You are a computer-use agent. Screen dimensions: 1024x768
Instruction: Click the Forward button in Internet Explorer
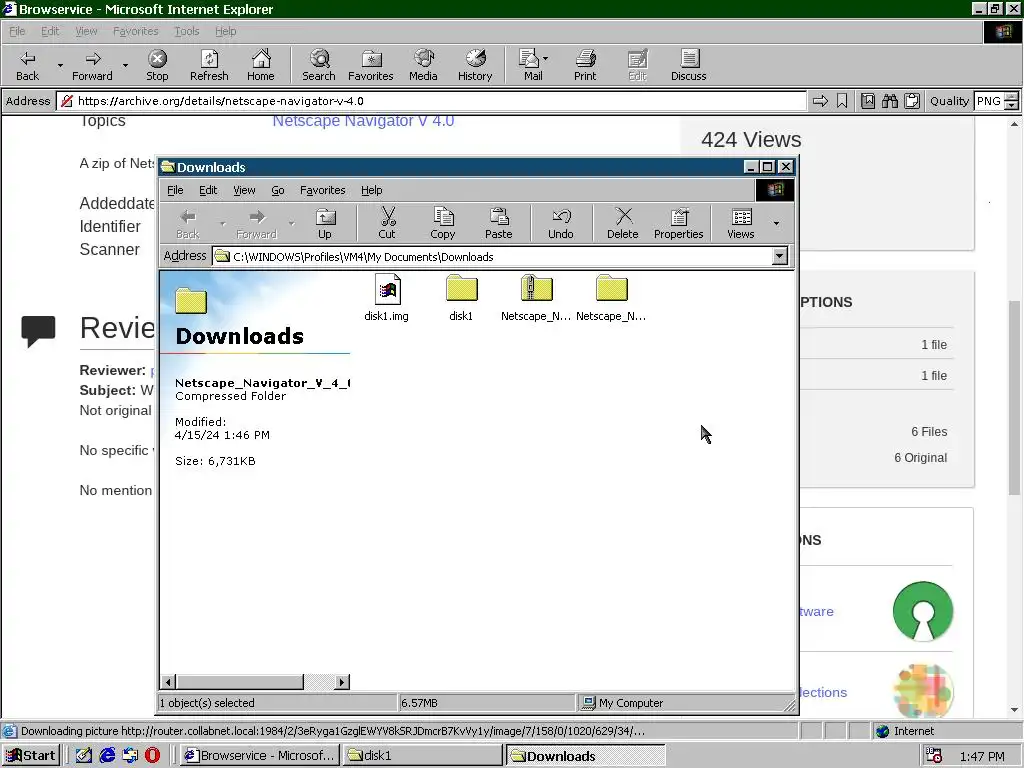92,65
